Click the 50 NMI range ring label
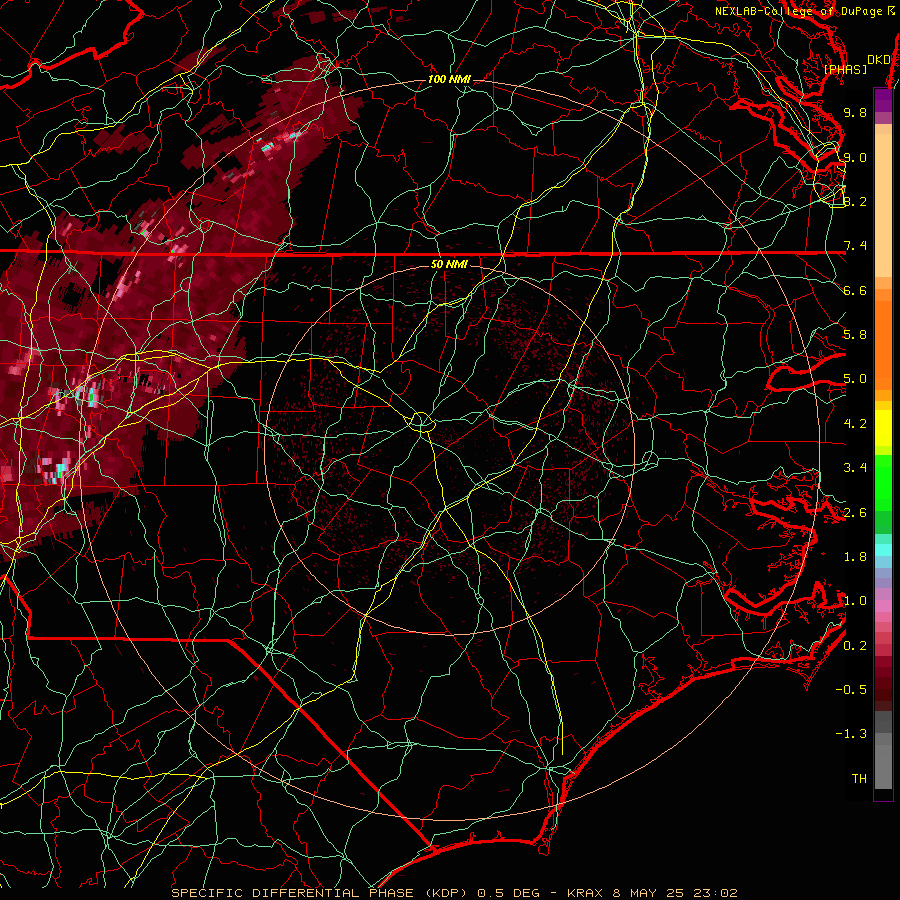 tap(449, 264)
